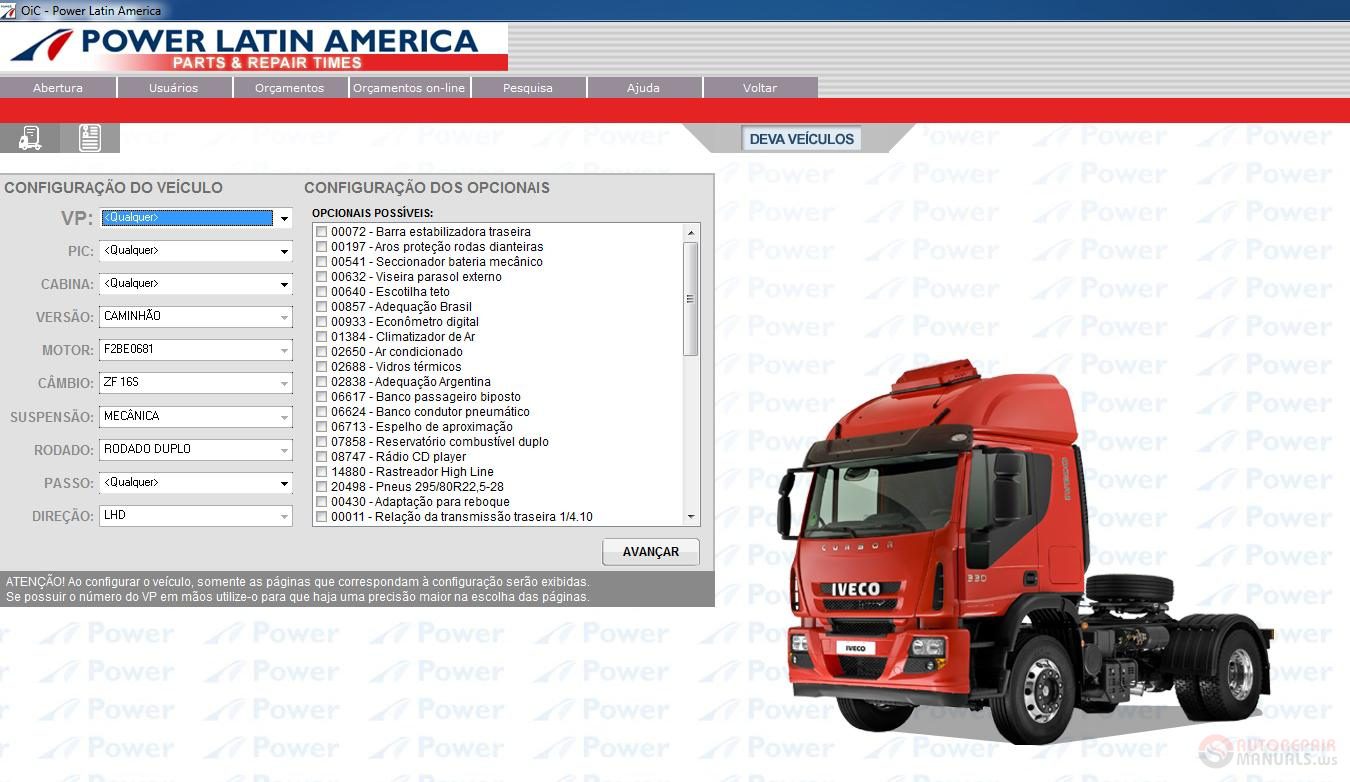Check 06617 Banco passageiro biposto

coord(322,397)
